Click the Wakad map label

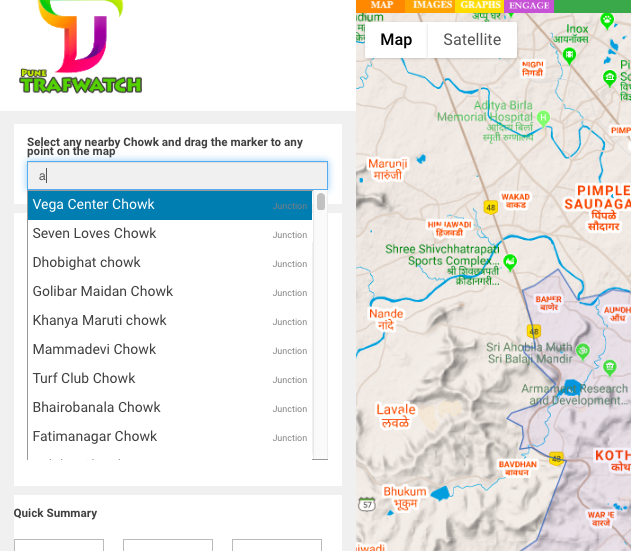(x=516, y=200)
